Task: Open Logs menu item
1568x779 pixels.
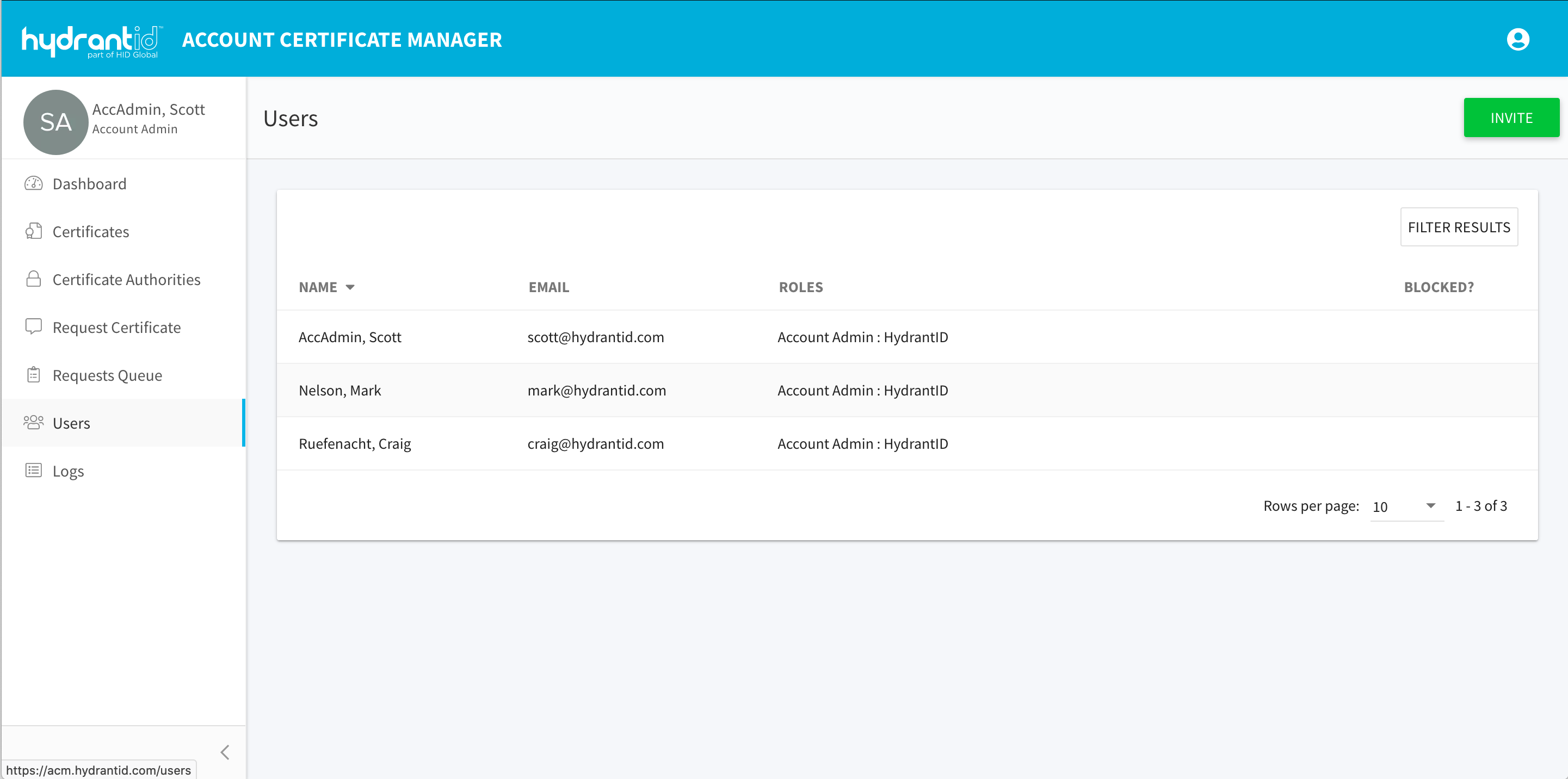Action: (123, 471)
